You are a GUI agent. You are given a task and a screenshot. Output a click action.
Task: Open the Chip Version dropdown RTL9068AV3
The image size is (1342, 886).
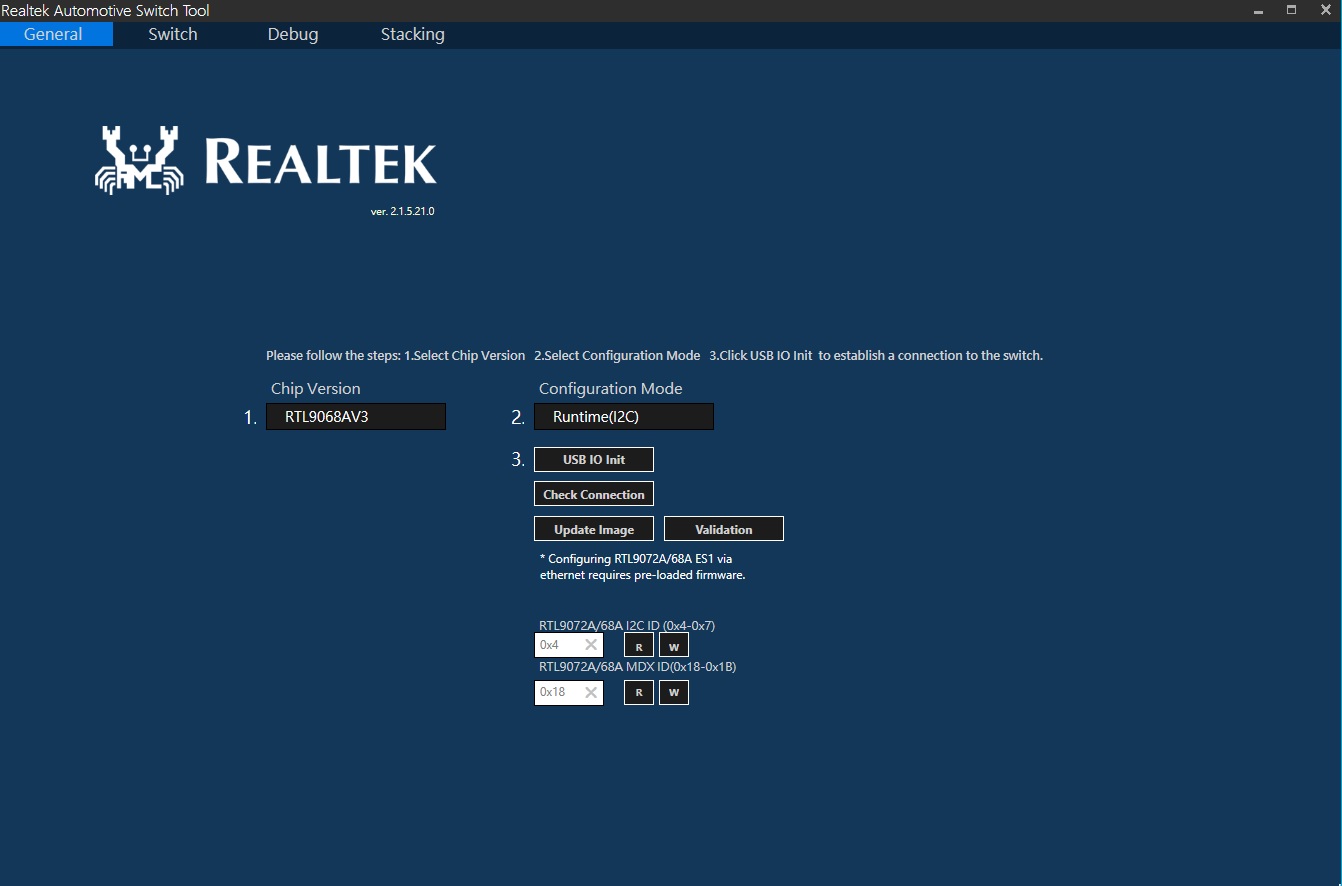[x=356, y=417]
